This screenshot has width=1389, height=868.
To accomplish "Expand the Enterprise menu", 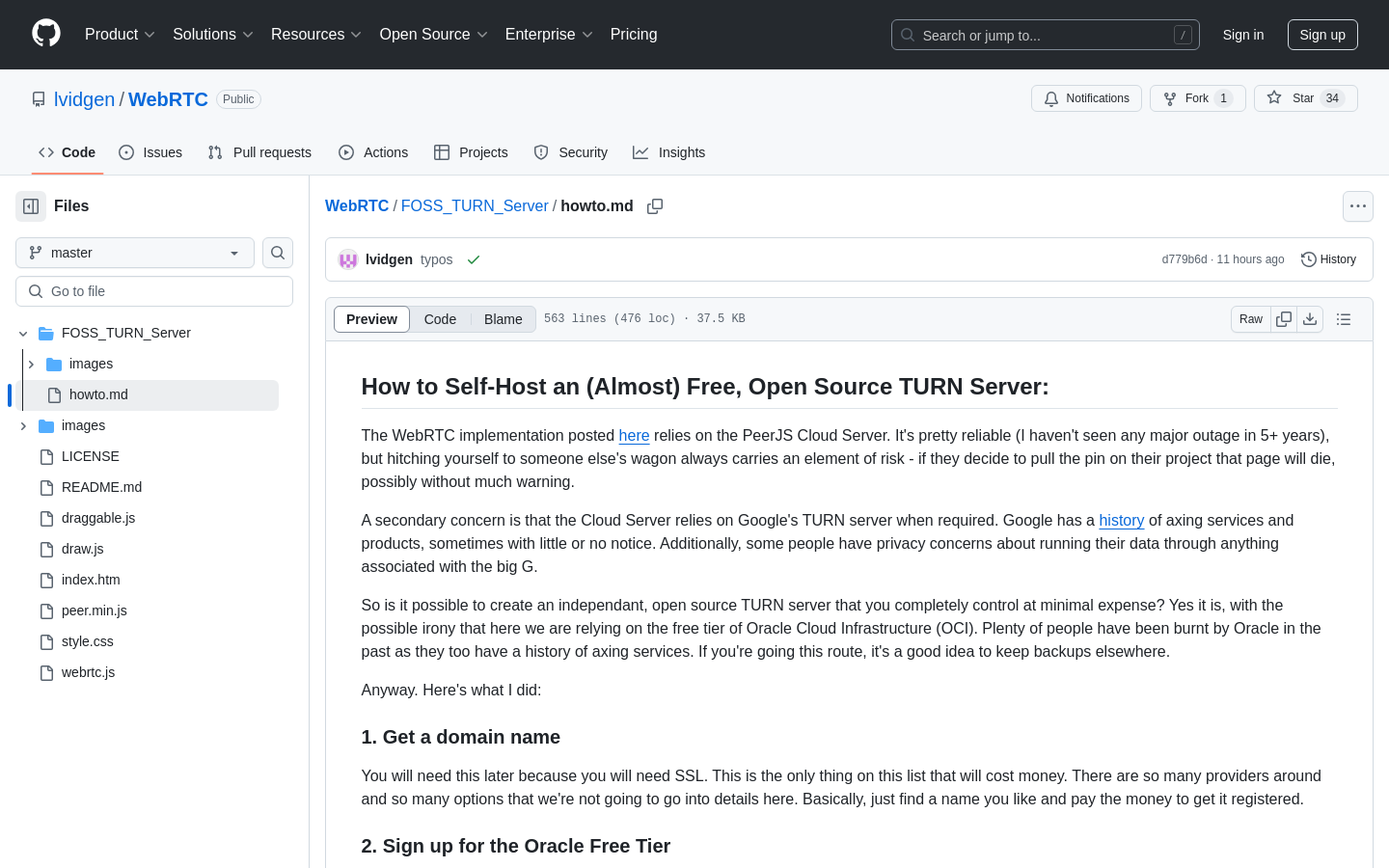I will [549, 35].
